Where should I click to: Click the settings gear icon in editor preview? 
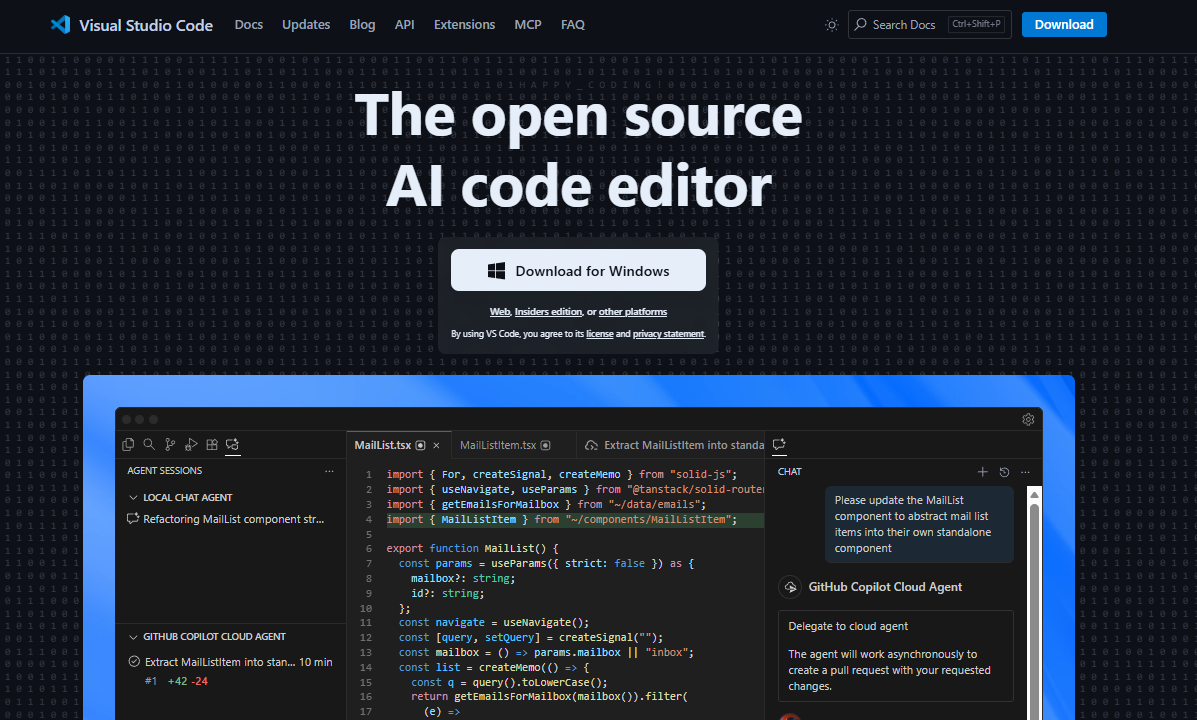tap(1028, 419)
